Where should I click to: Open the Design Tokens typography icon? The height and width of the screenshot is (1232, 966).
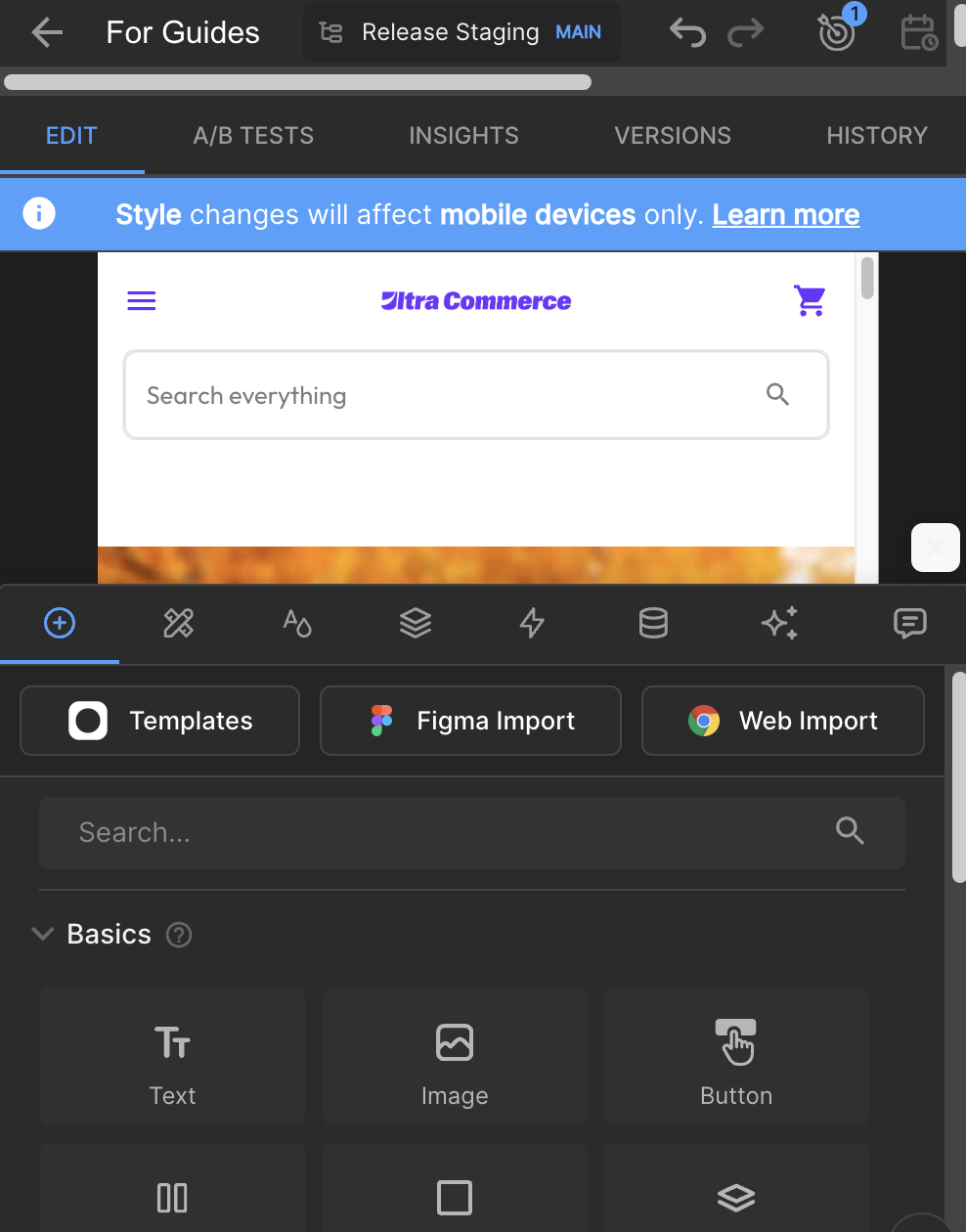coord(297,623)
